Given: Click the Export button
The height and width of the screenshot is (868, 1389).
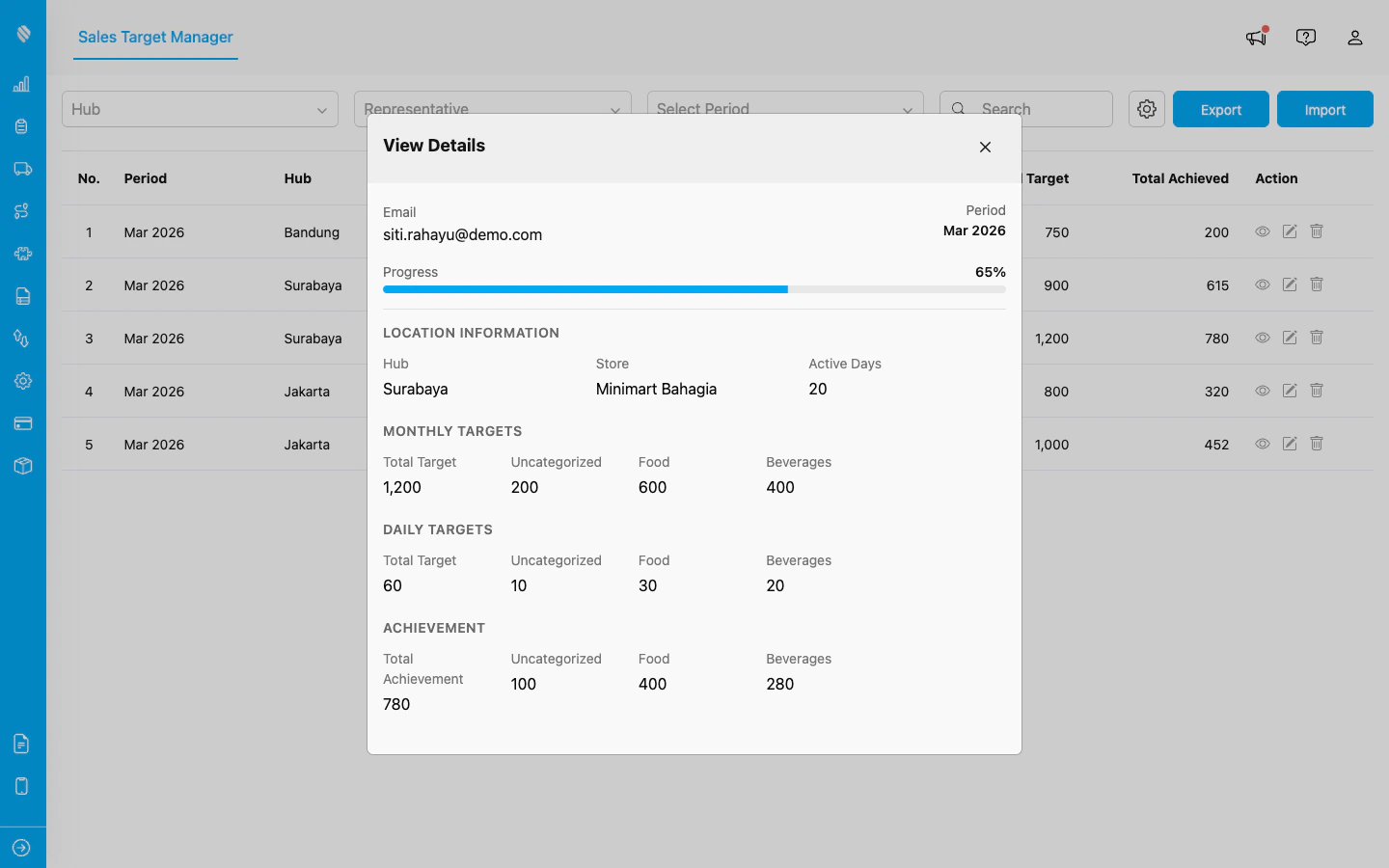Looking at the screenshot, I should coord(1220,109).
